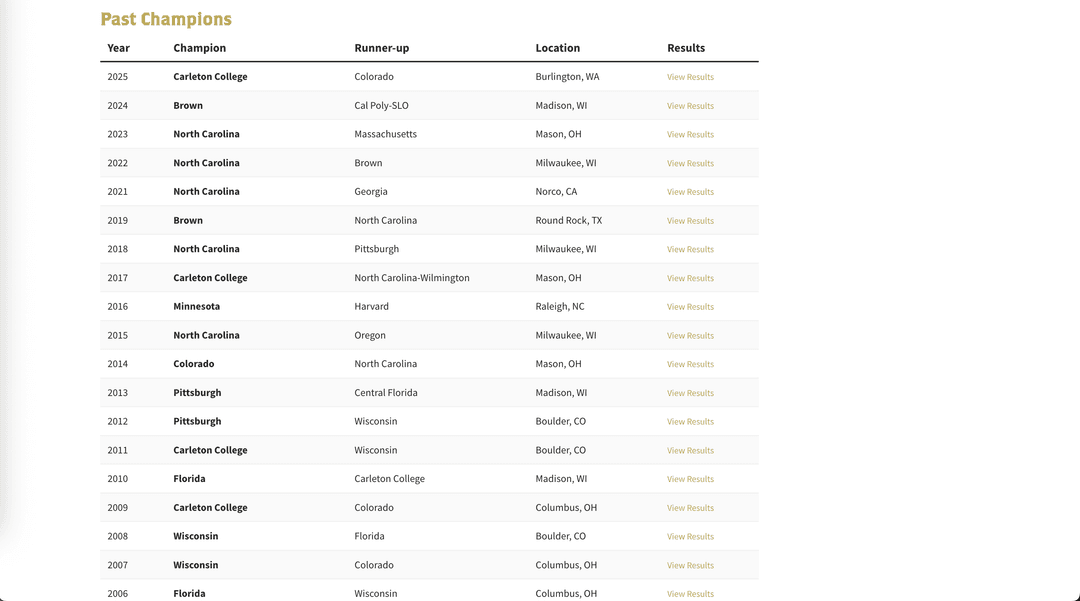
Task: Open View Results for 2012 row
Action: point(690,422)
